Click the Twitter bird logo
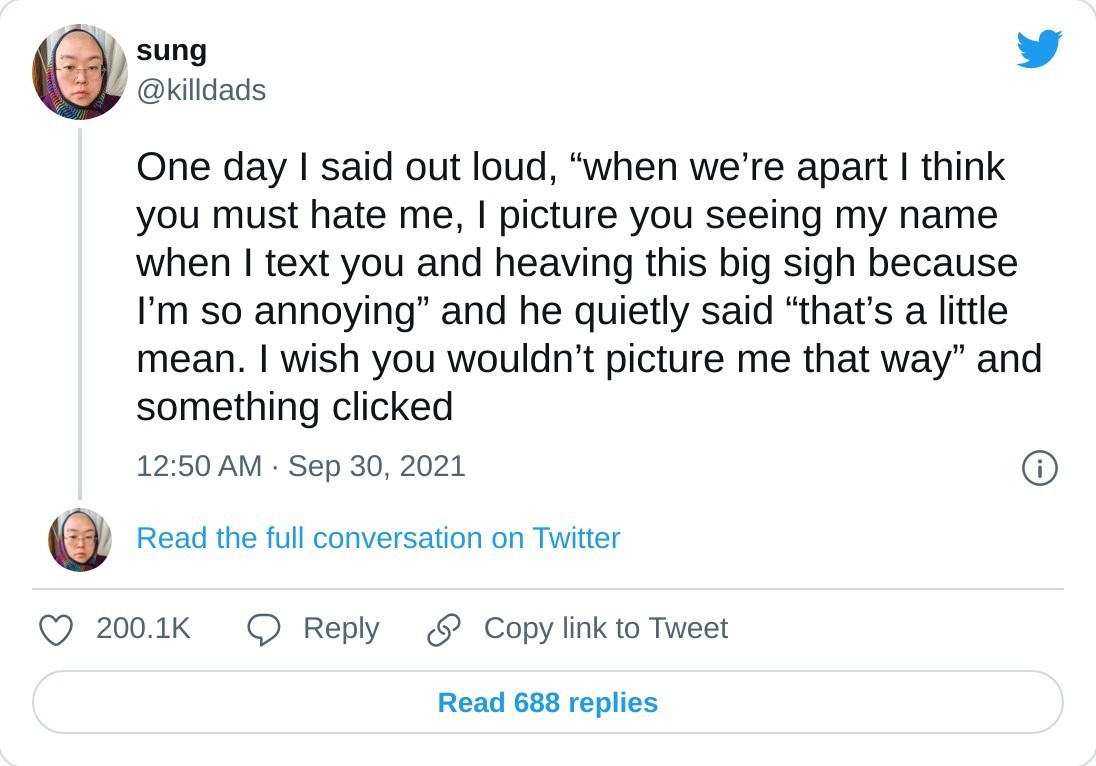Image resolution: width=1096 pixels, height=766 pixels. [x=1039, y=48]
